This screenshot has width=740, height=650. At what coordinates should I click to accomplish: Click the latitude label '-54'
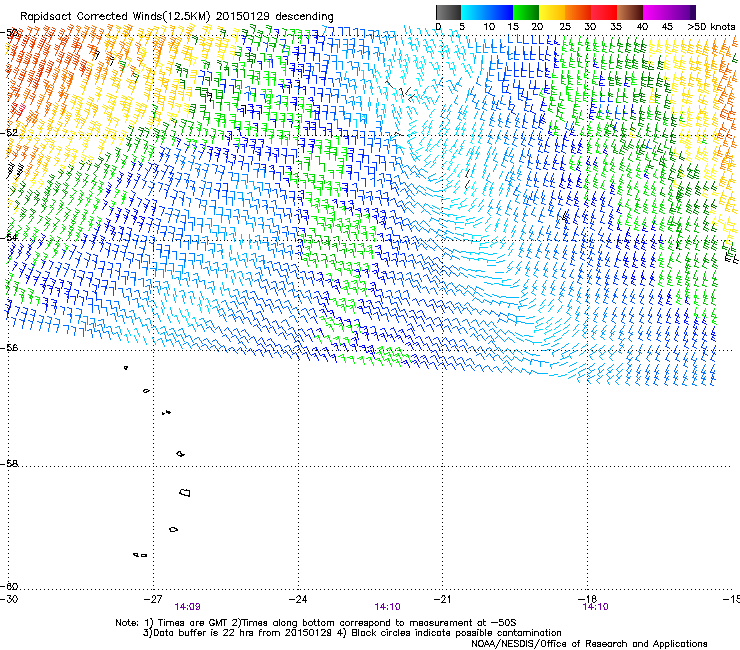pos(9,237)
